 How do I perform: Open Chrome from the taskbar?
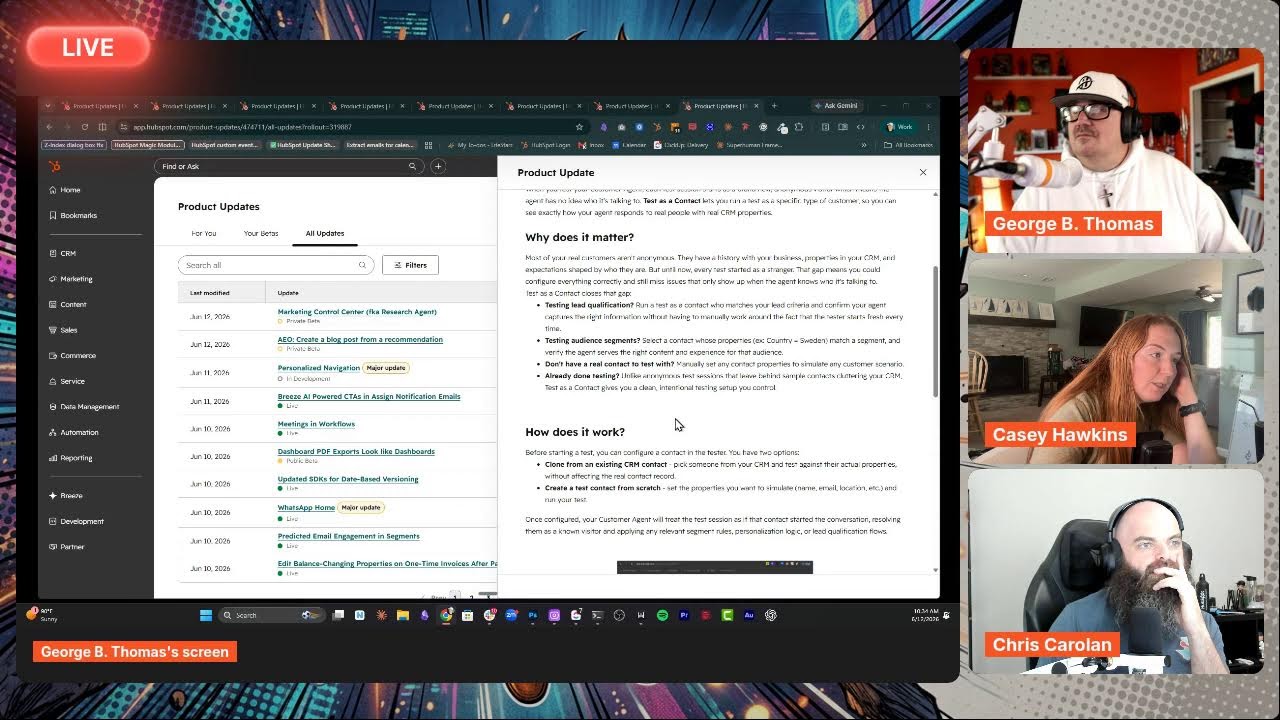[446, 615]
